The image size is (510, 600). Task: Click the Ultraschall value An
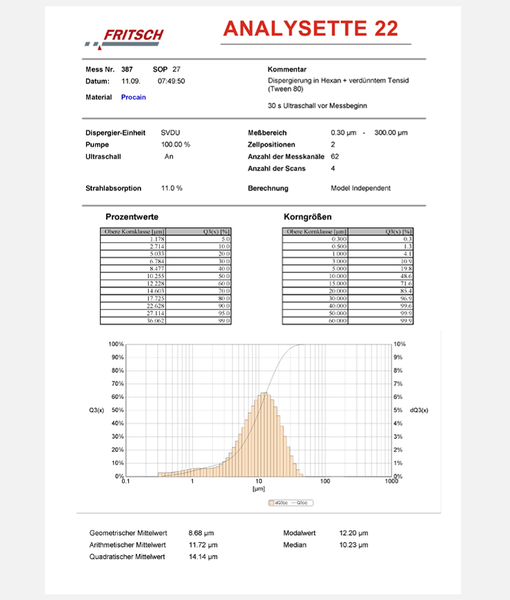point(169,157)
